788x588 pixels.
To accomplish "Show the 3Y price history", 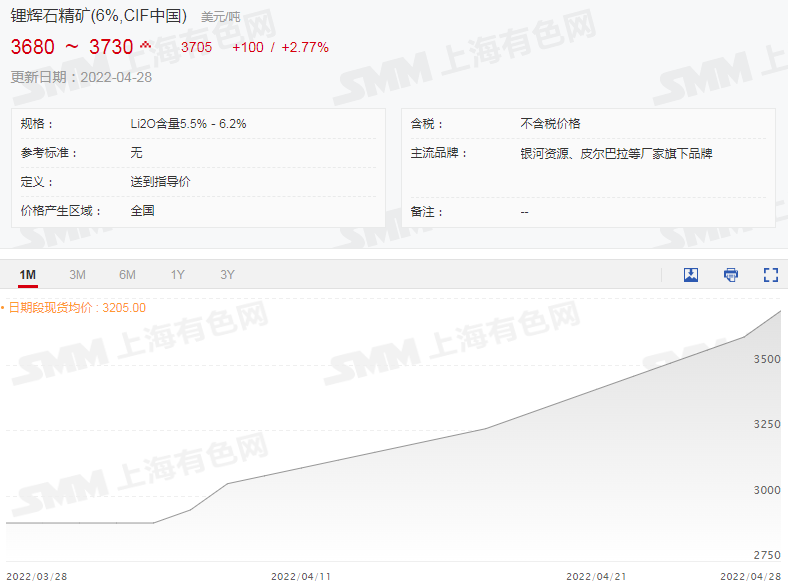I will 227,275.
